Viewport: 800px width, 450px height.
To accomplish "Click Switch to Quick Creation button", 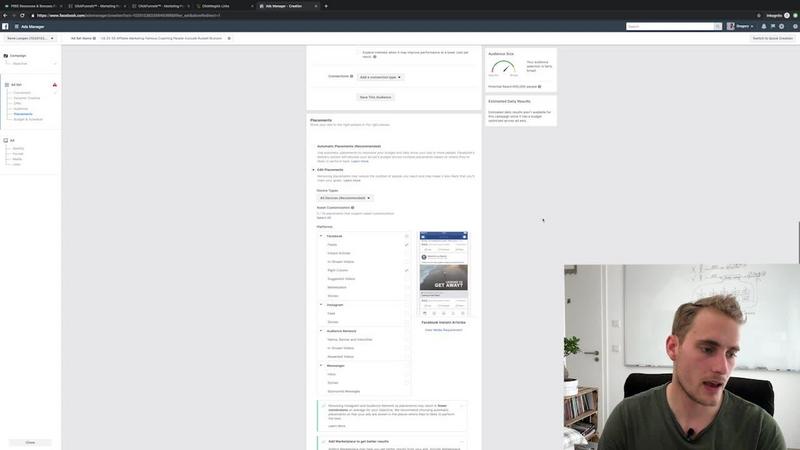I will click(772, 38).
